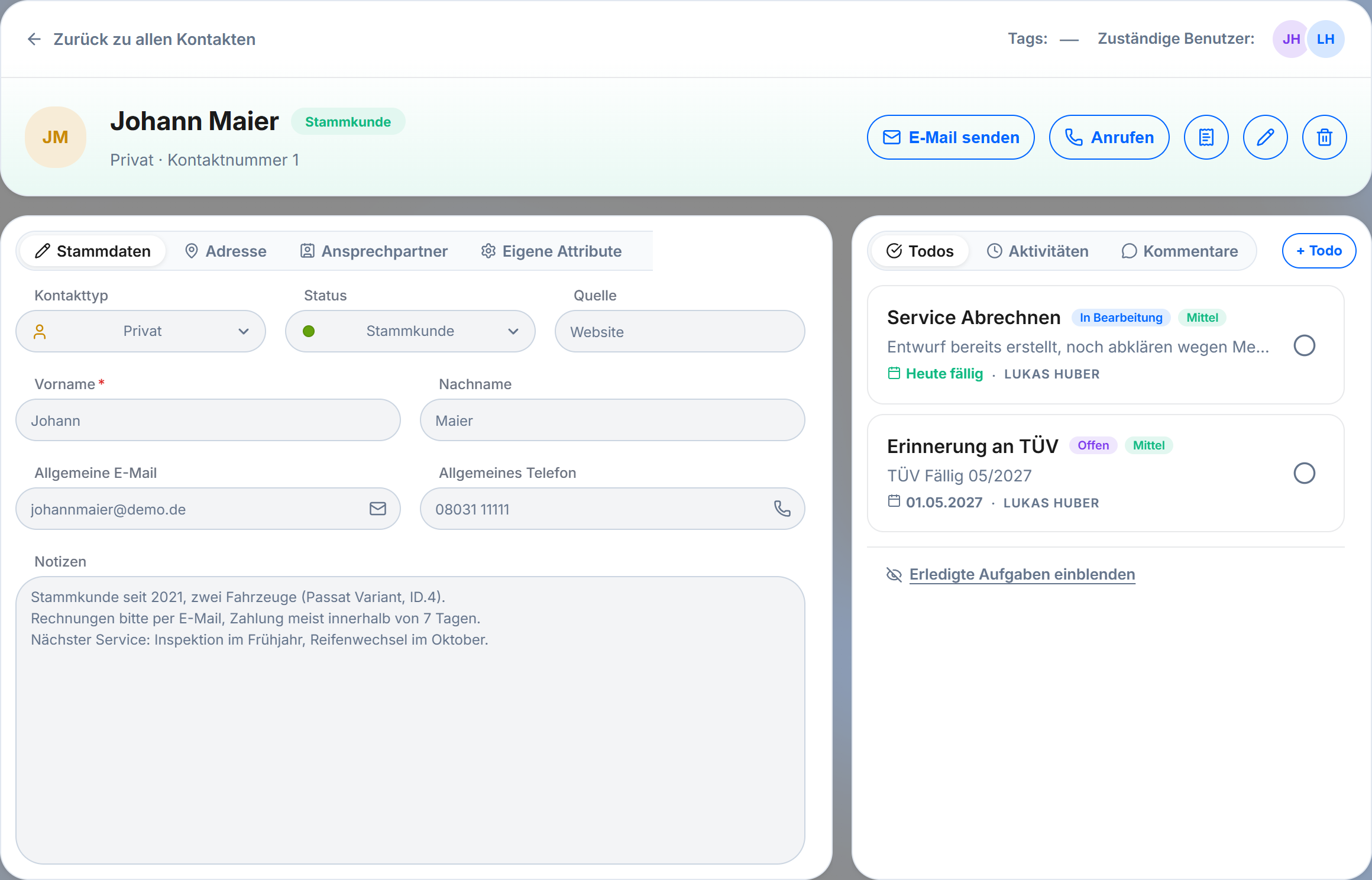This screenshot has height=880, width=1372.
Task: Click the LH user avatar
Action: pos(1325,39)
